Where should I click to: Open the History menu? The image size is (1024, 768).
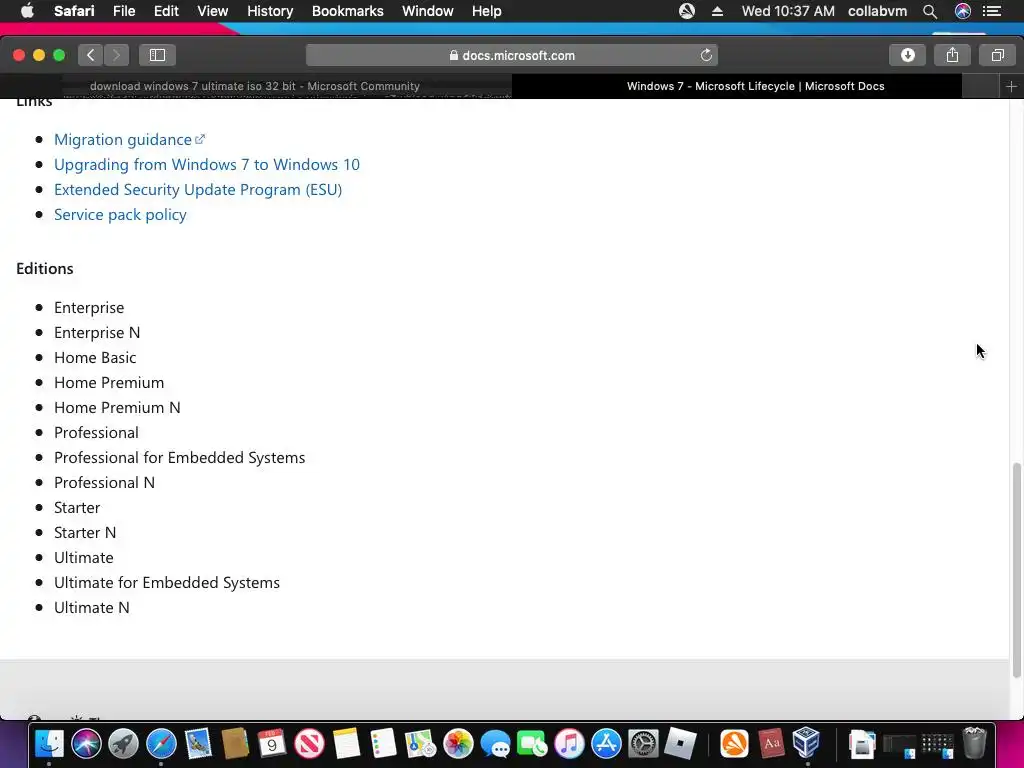(x=270, y=11)
